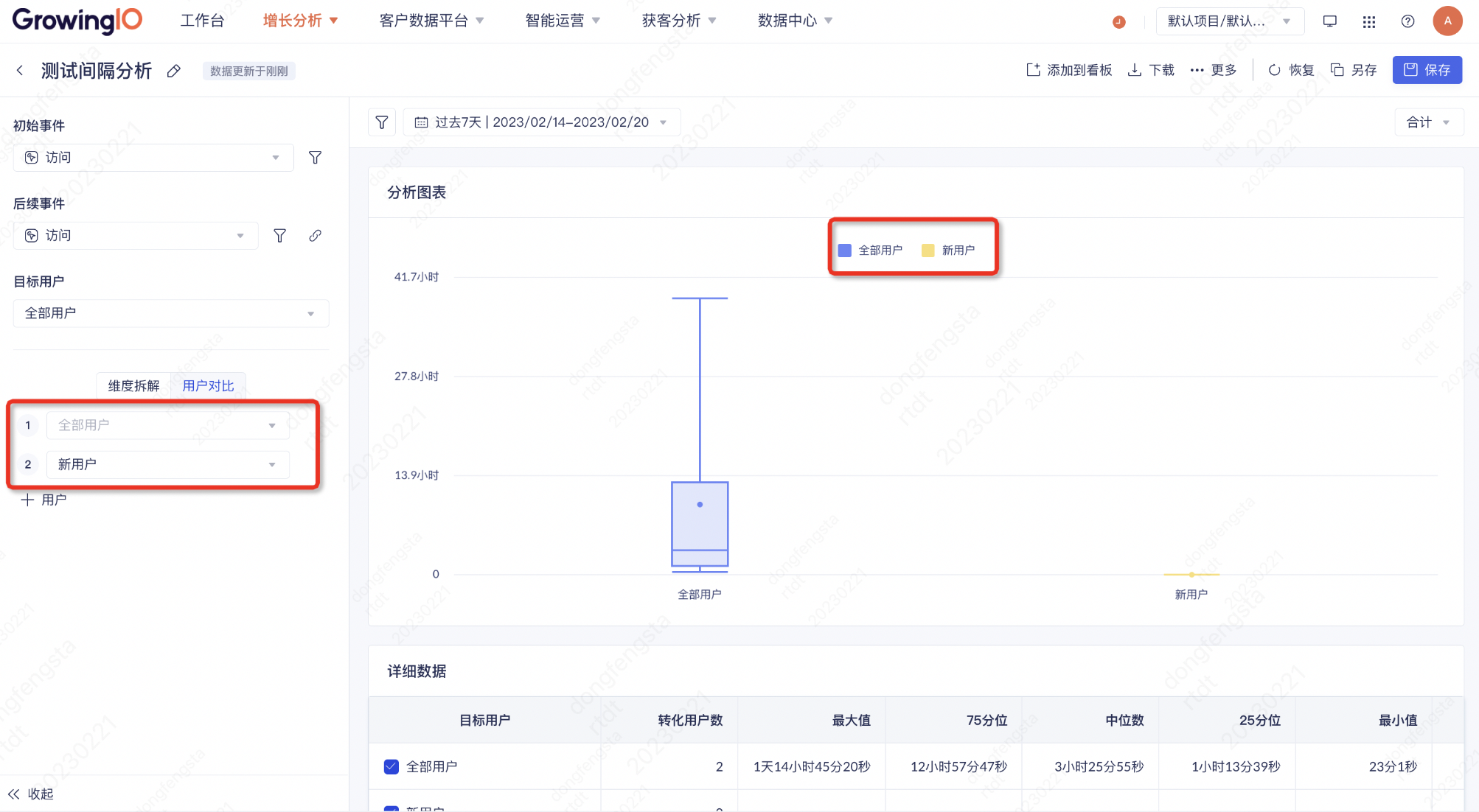Click the 最大值 column header
Viewport: 1479px width, 812px height.
[x=852, y=721]
